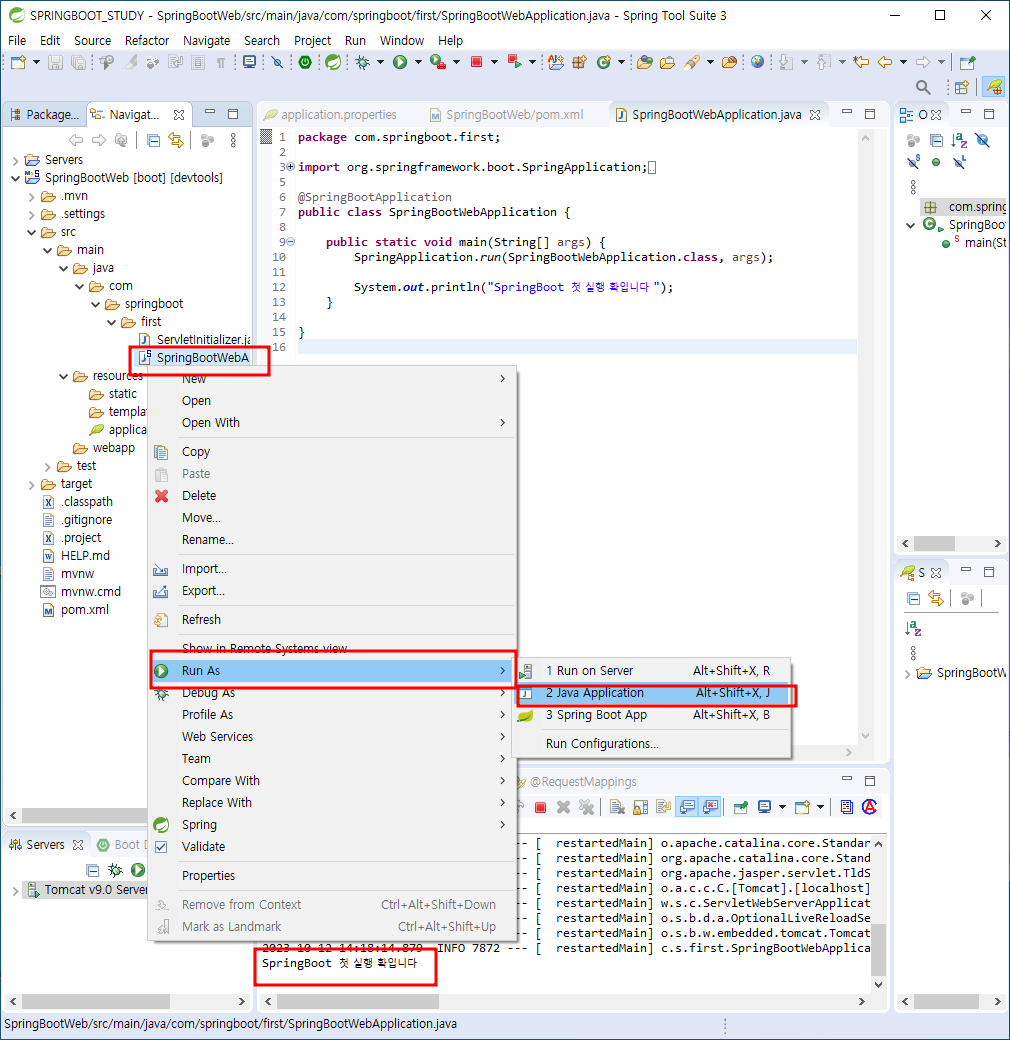
Task: Click Pin Console icon
Action: (741, 807)
